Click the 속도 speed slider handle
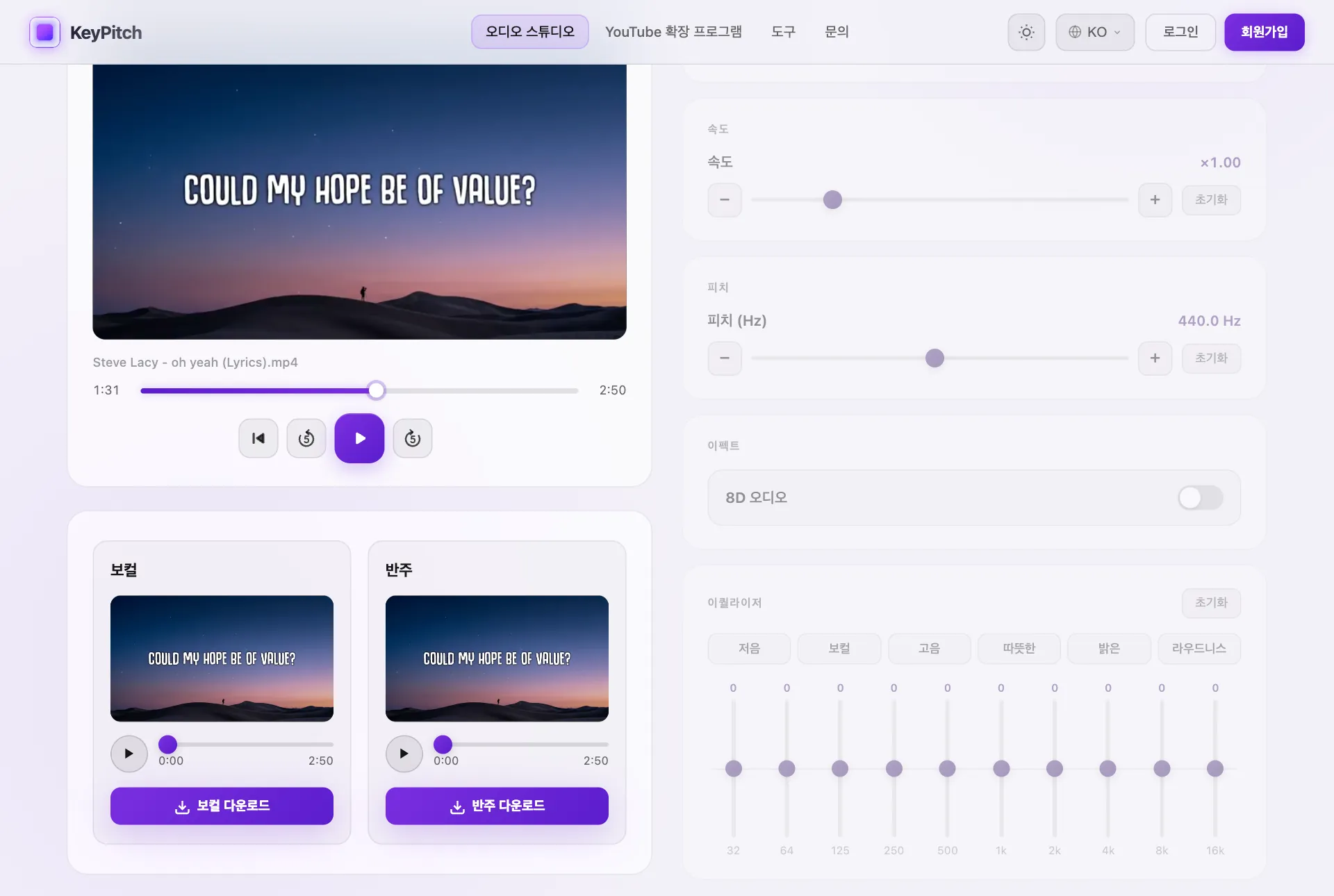The width and height of the screenshot is (1334, 896). coord(832,200)
